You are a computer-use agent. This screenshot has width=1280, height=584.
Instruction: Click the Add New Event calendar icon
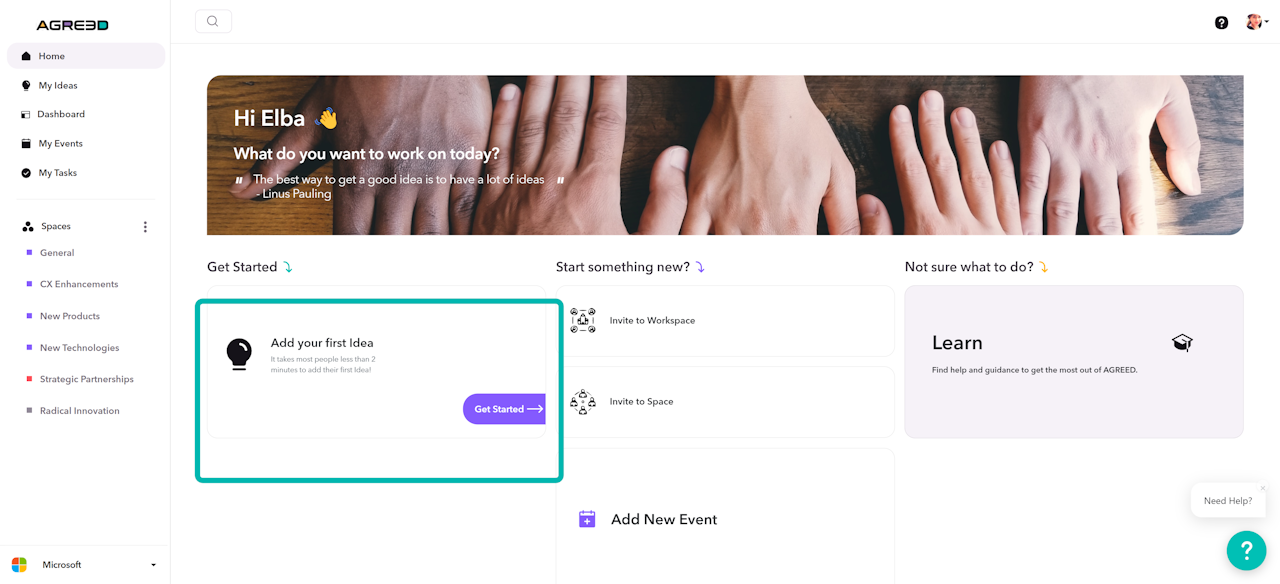pos(587,519)
